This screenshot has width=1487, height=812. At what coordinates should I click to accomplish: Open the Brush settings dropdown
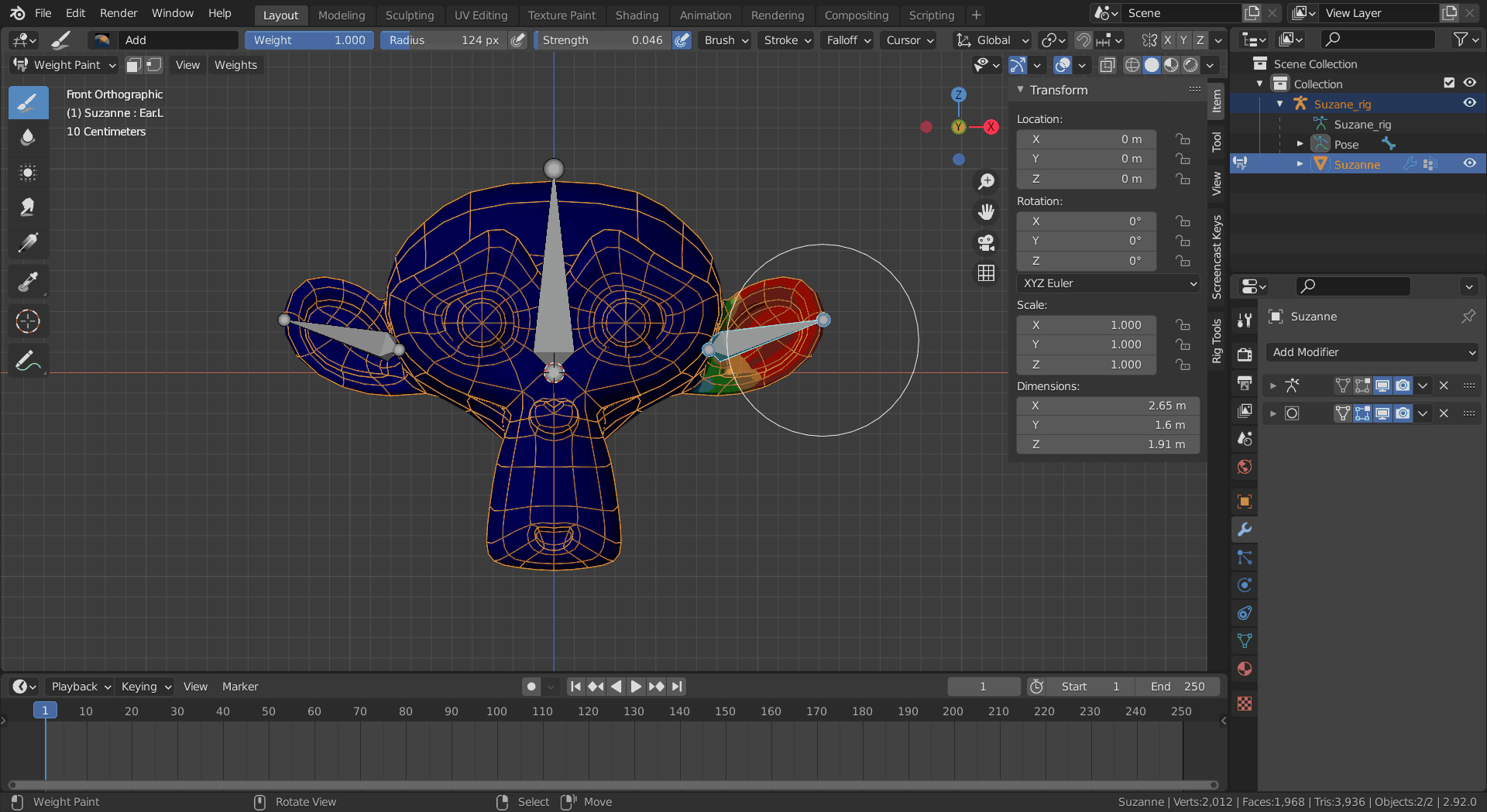point(726,40)
